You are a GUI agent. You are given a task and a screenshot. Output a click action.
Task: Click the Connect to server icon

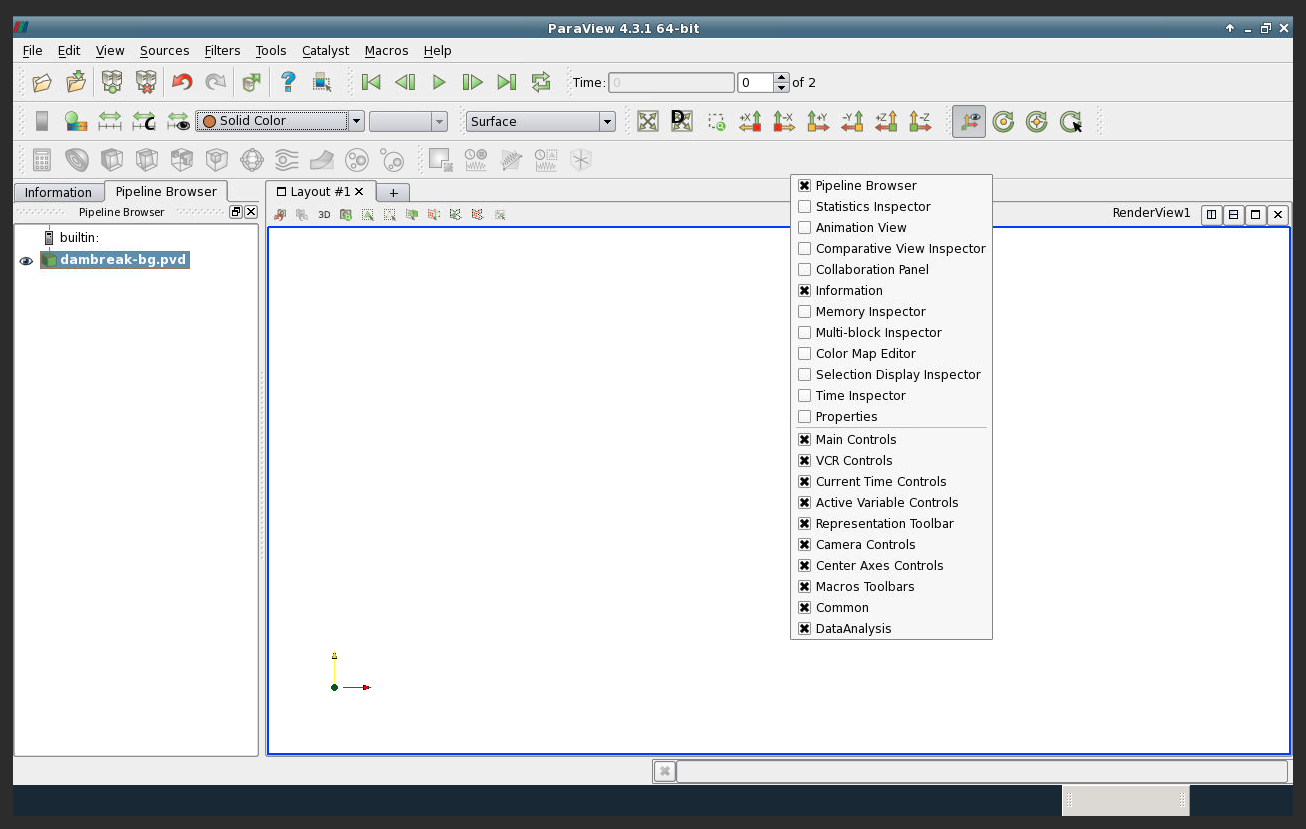pos(112,82)
